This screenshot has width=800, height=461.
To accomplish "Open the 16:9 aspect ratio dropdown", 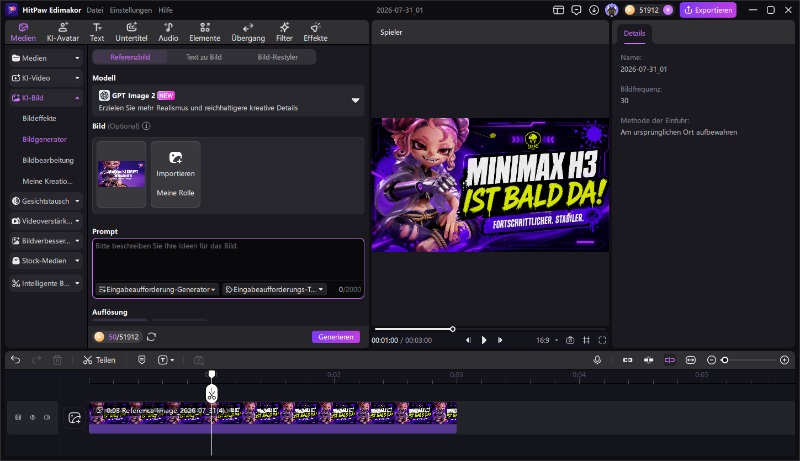I will [x=547, y=340].
